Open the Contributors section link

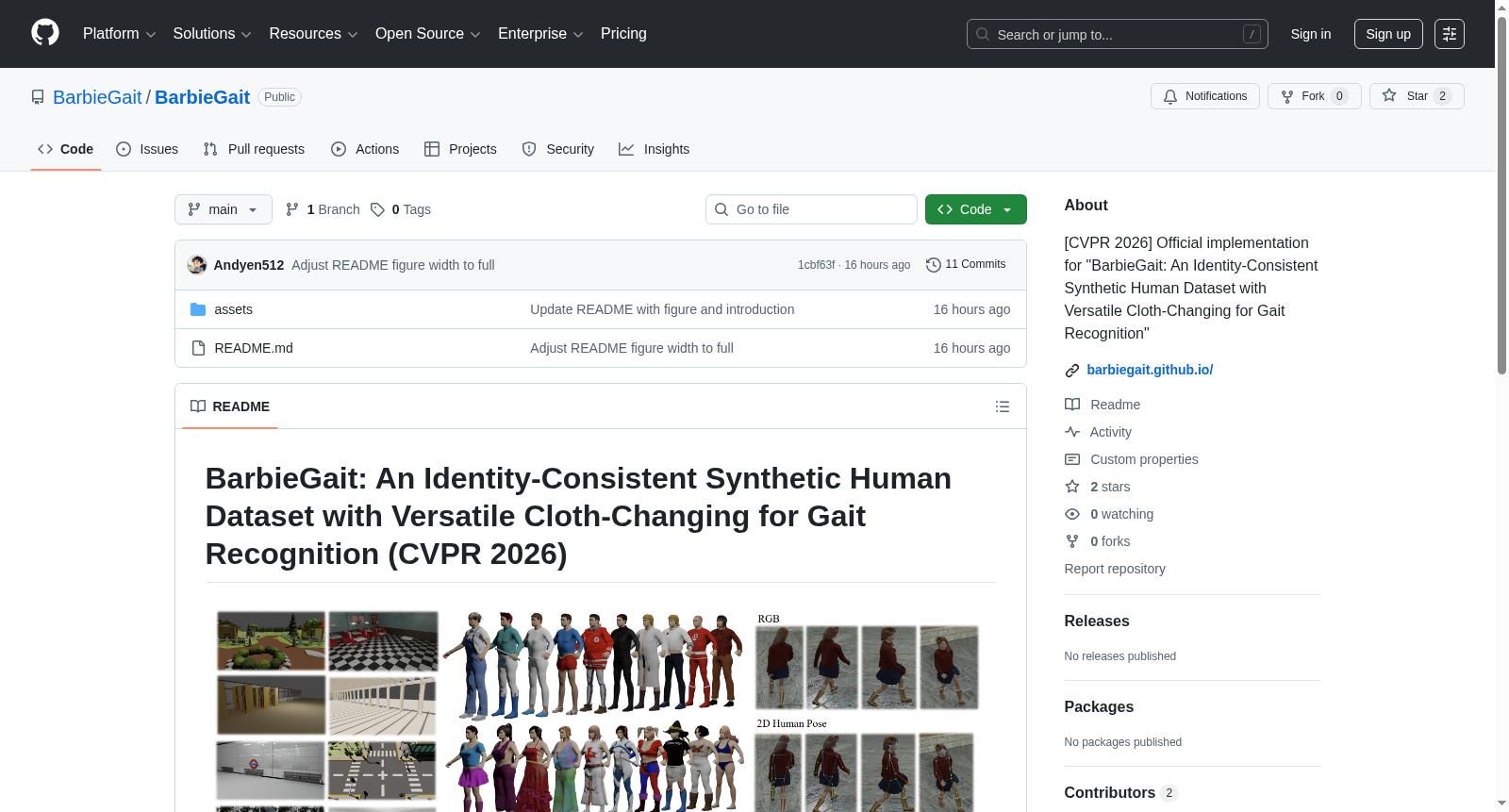click(x=1121, y=792)
